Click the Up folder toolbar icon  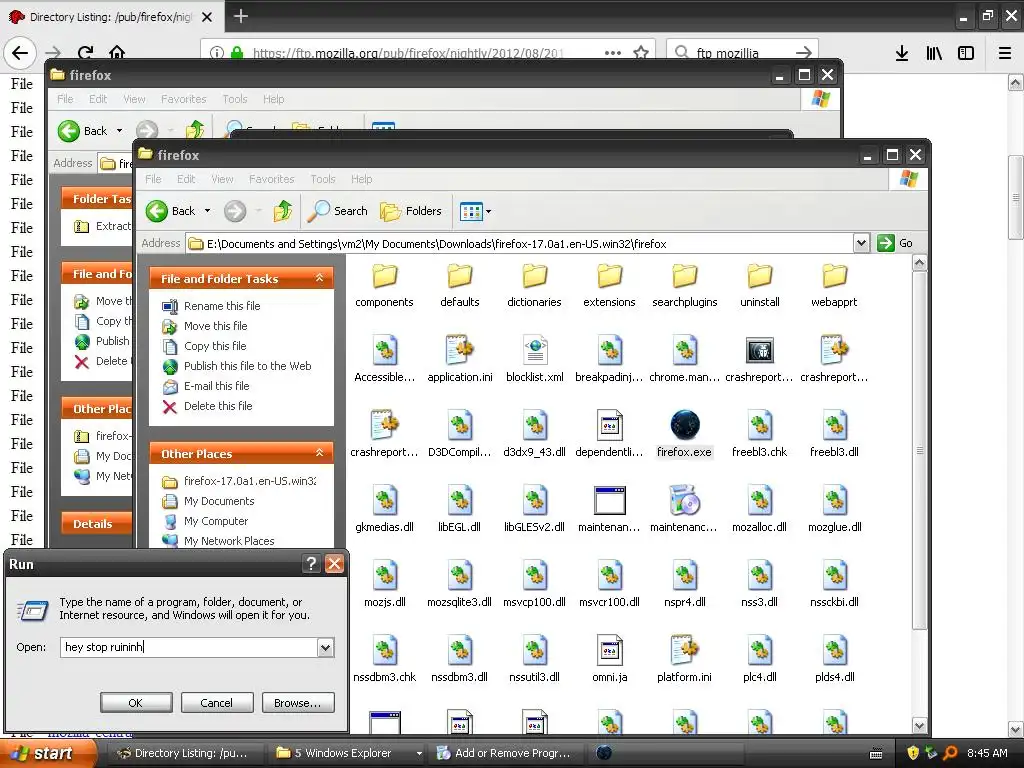pyautogui.click(x=283, y=211)
